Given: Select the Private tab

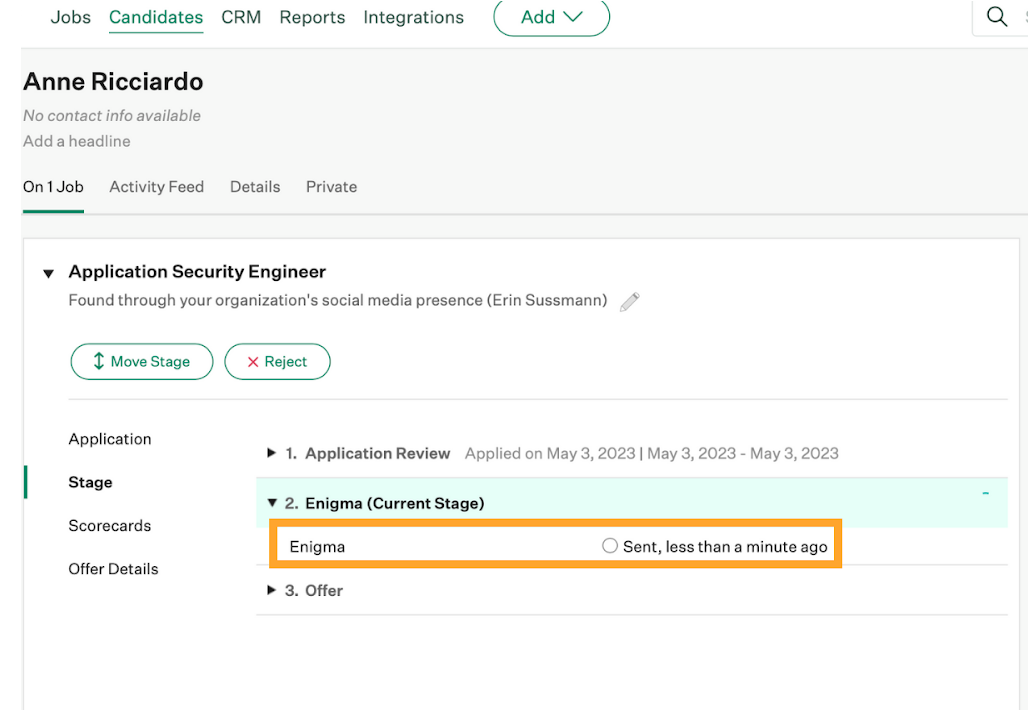Looking at the screenshot, I should [331, 187].
